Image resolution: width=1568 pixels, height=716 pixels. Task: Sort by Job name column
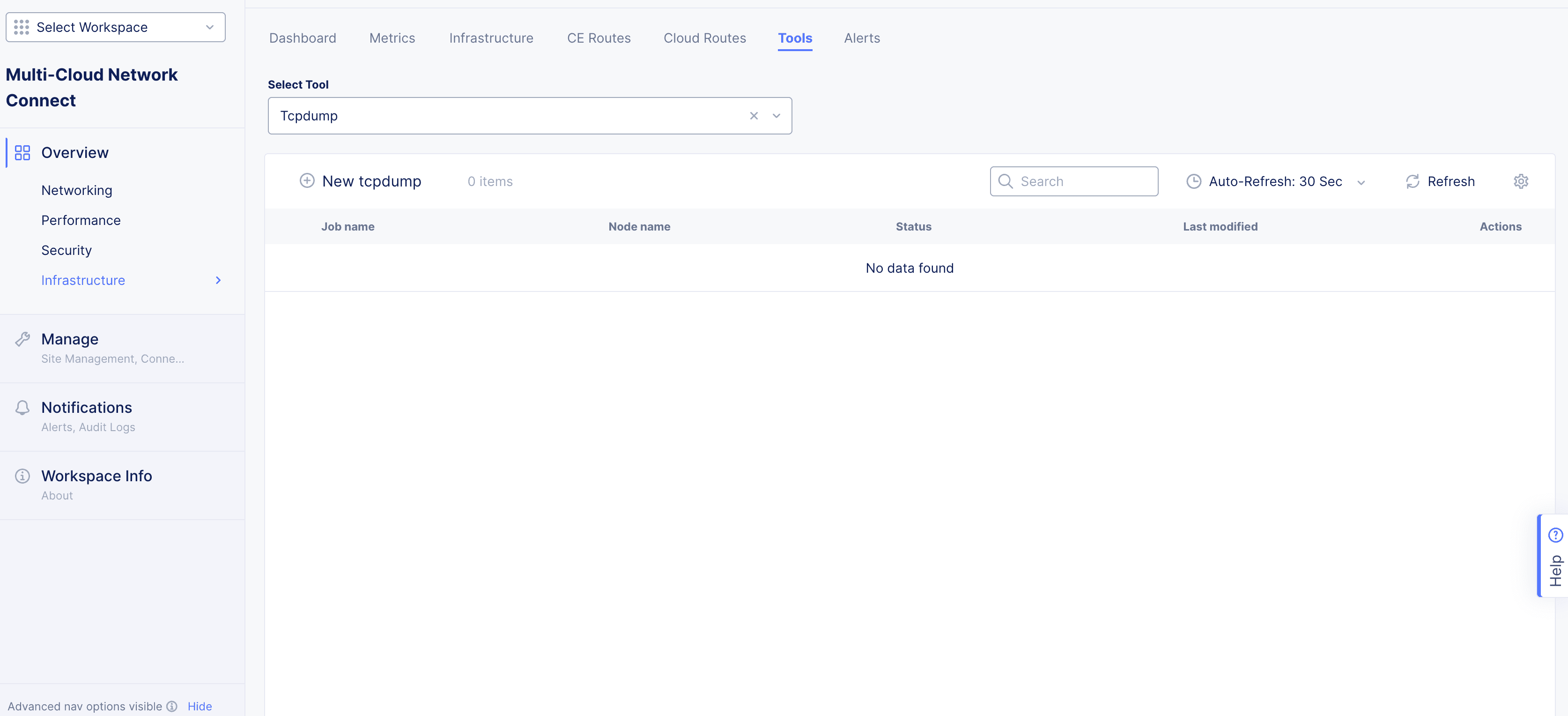tap(348, 226)
